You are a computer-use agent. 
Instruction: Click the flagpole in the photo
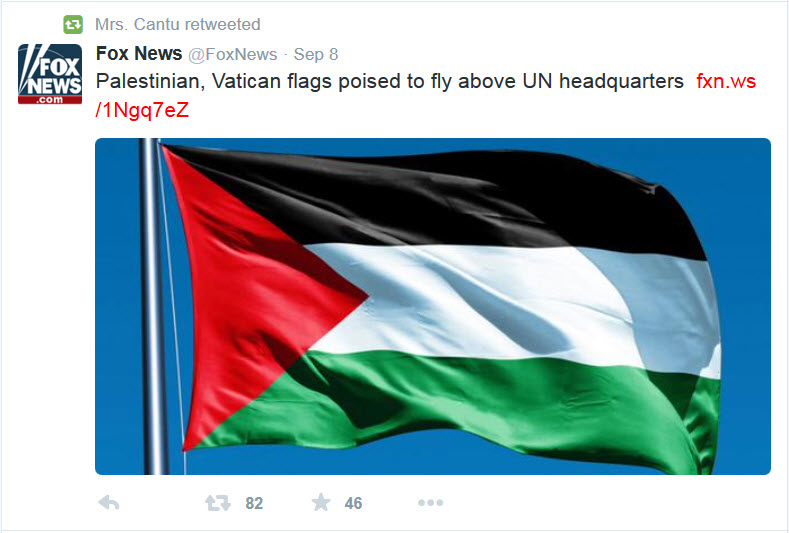click(152, 306)
